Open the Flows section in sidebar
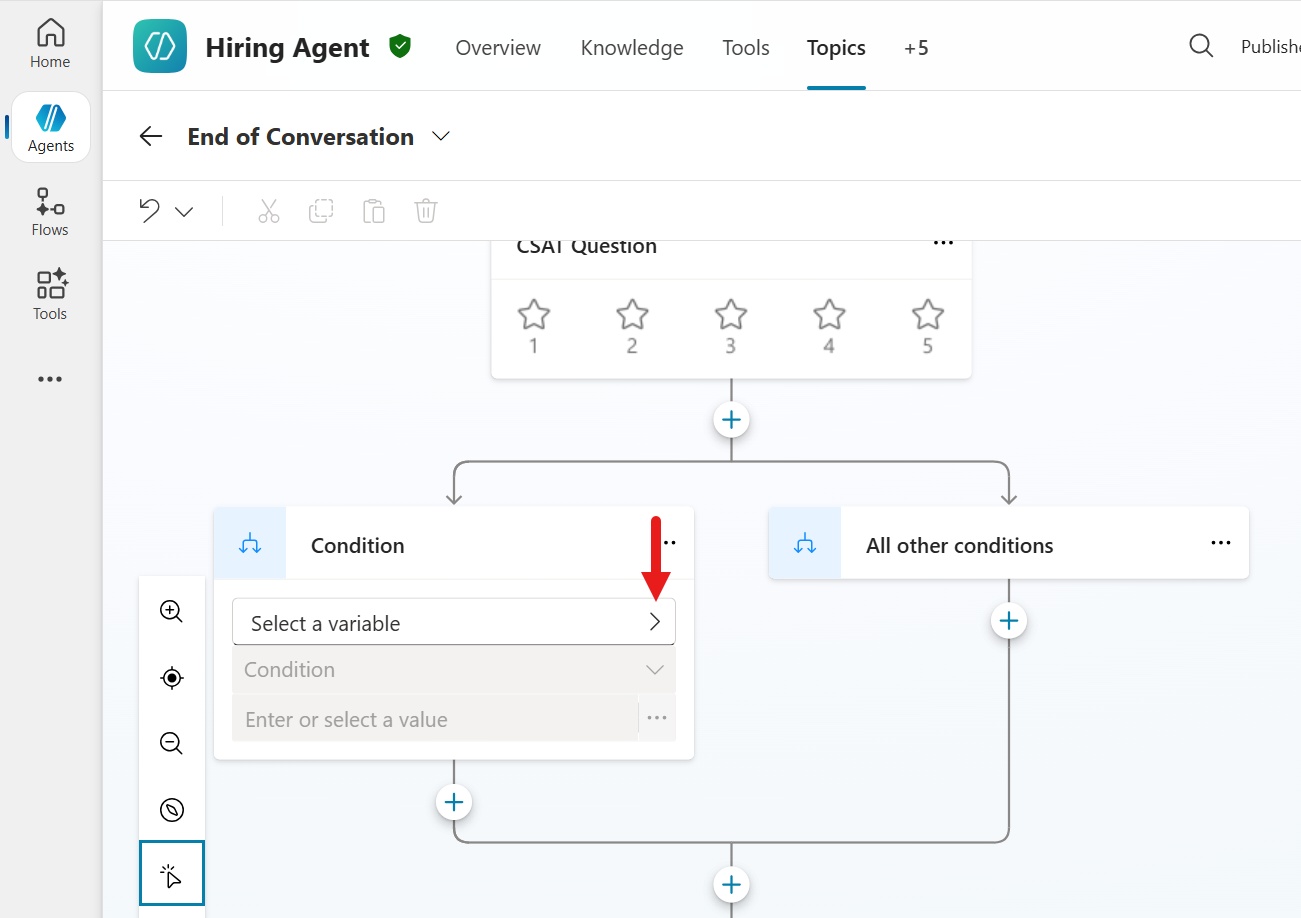This screenshot has width=1301, height=918. coord(50,212)
